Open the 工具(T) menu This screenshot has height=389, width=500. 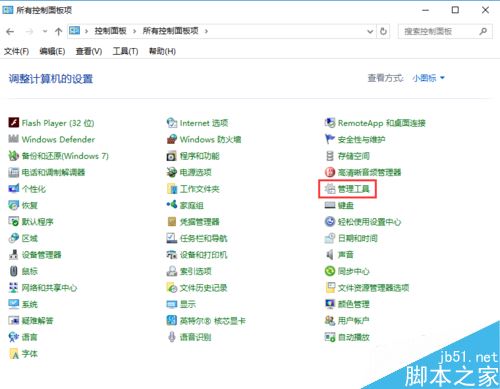click(x=125, y=51)
